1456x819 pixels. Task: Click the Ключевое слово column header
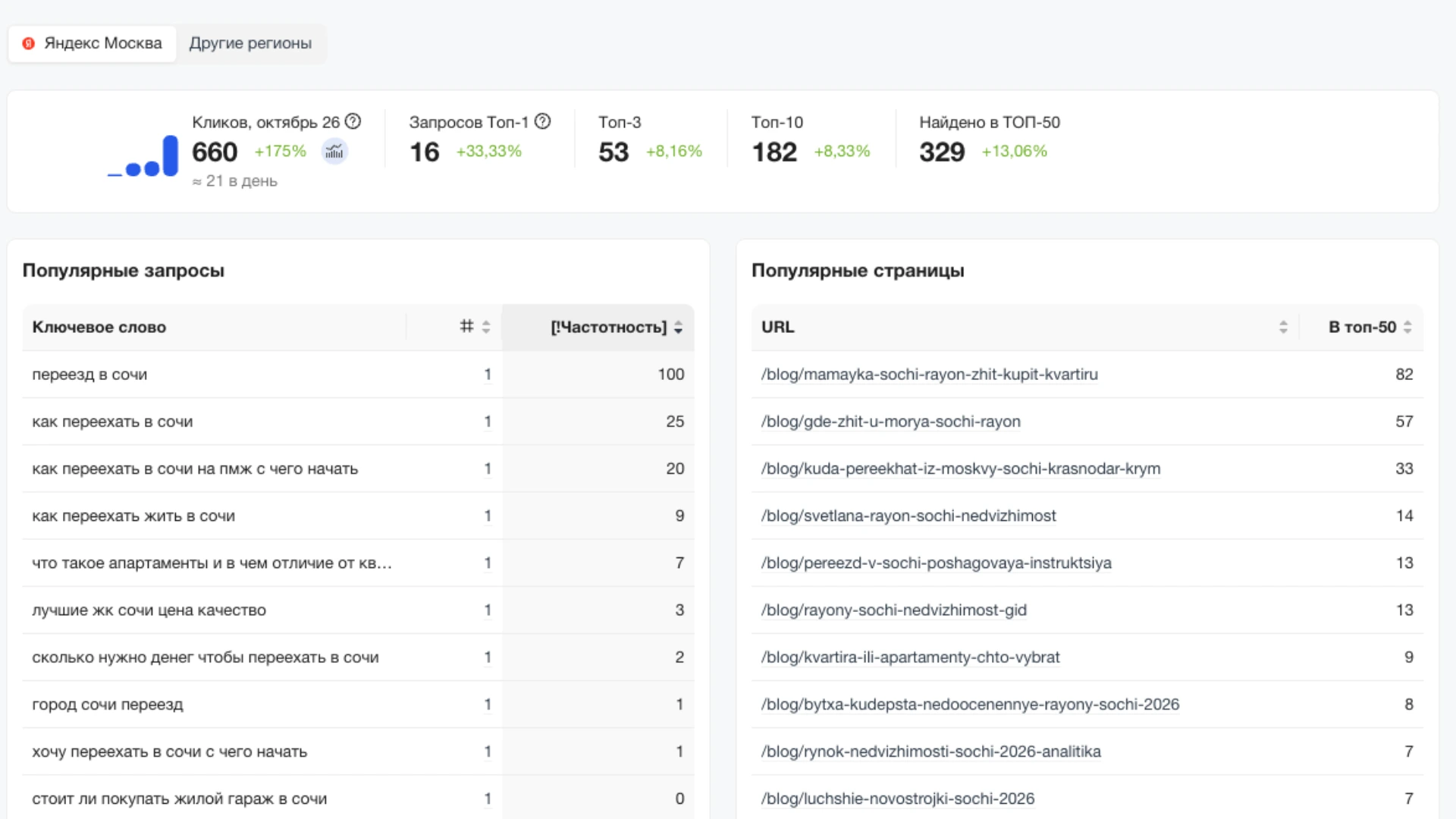pos(99,327)
